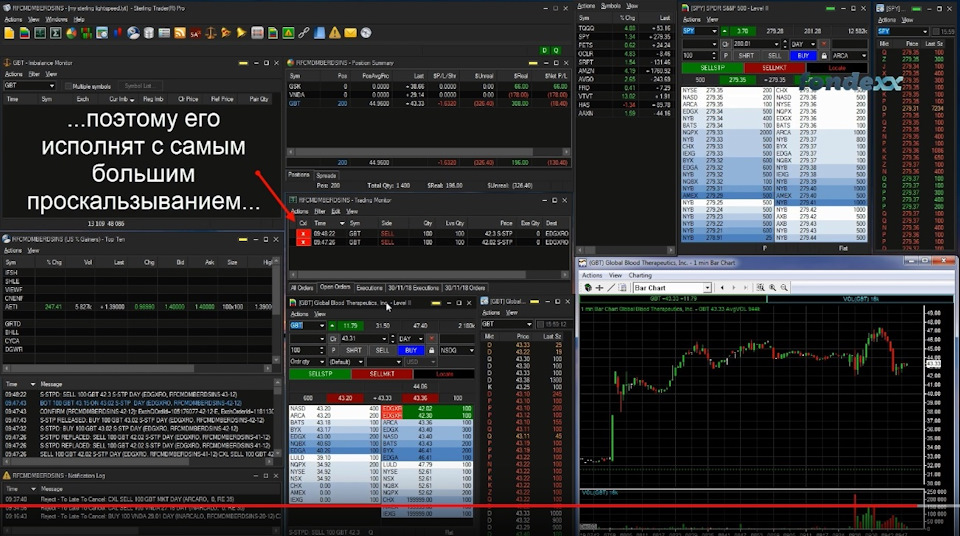960x536 pixels.
Task: Click the plain yellow warning triangle toolbar icon
Action: (335, 33)
